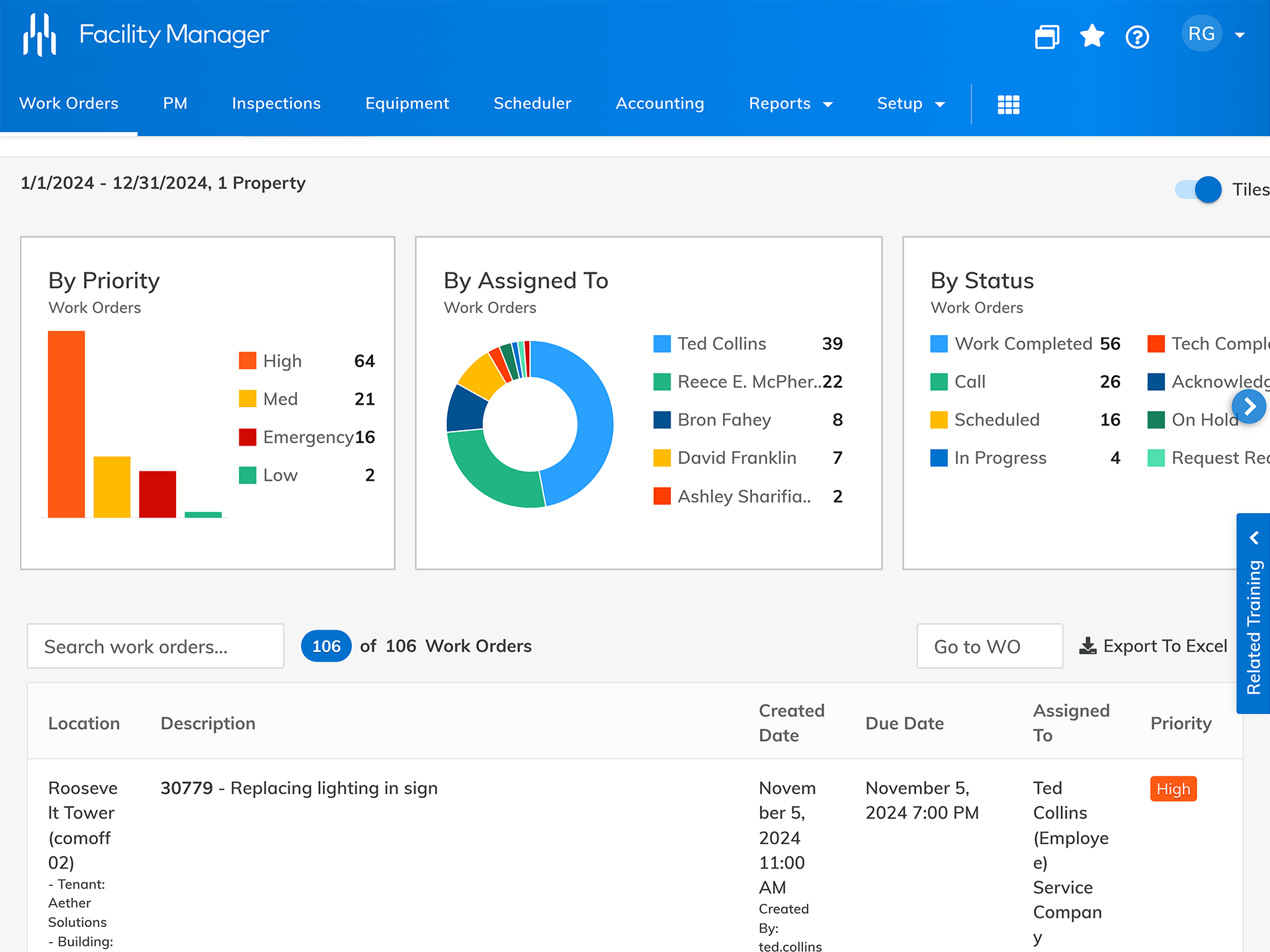Viewport: 1270px width, 952px height.
Task: Expand the user account dropdown arrow
Action: [x=1240, y=35]
